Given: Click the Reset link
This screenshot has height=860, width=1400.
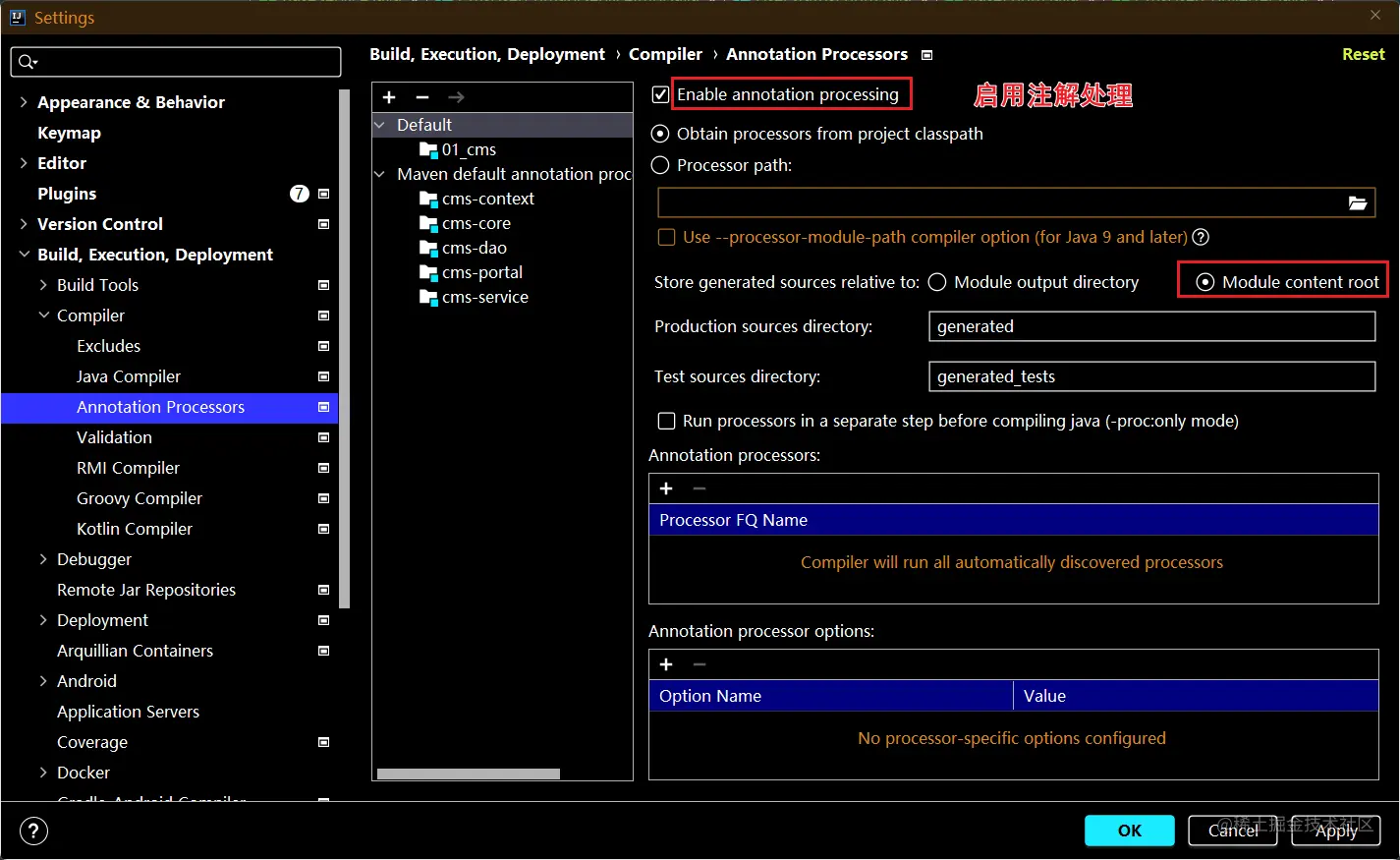Looking at the screenshot, I should pyautogui.click(x=1364, y=55).
